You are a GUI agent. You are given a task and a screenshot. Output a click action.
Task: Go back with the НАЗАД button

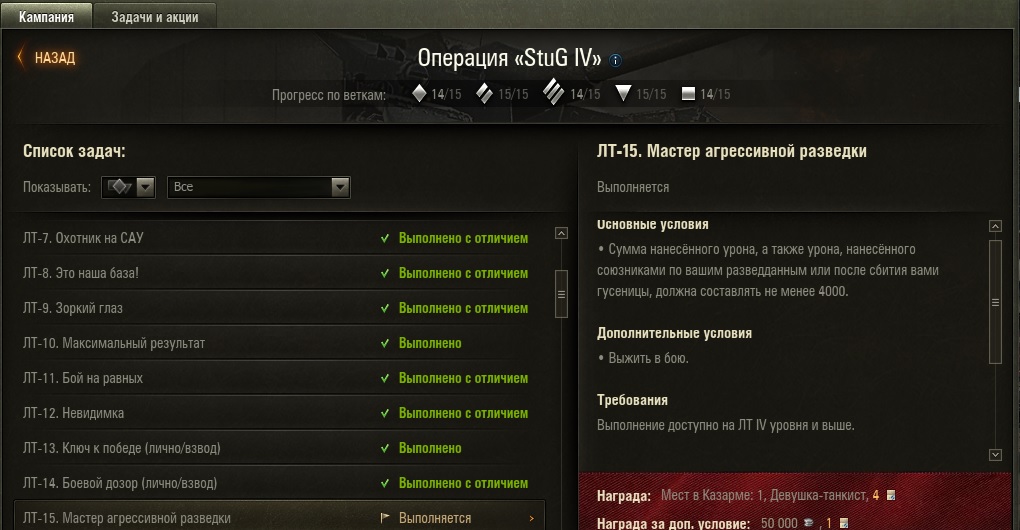[46, 57]
